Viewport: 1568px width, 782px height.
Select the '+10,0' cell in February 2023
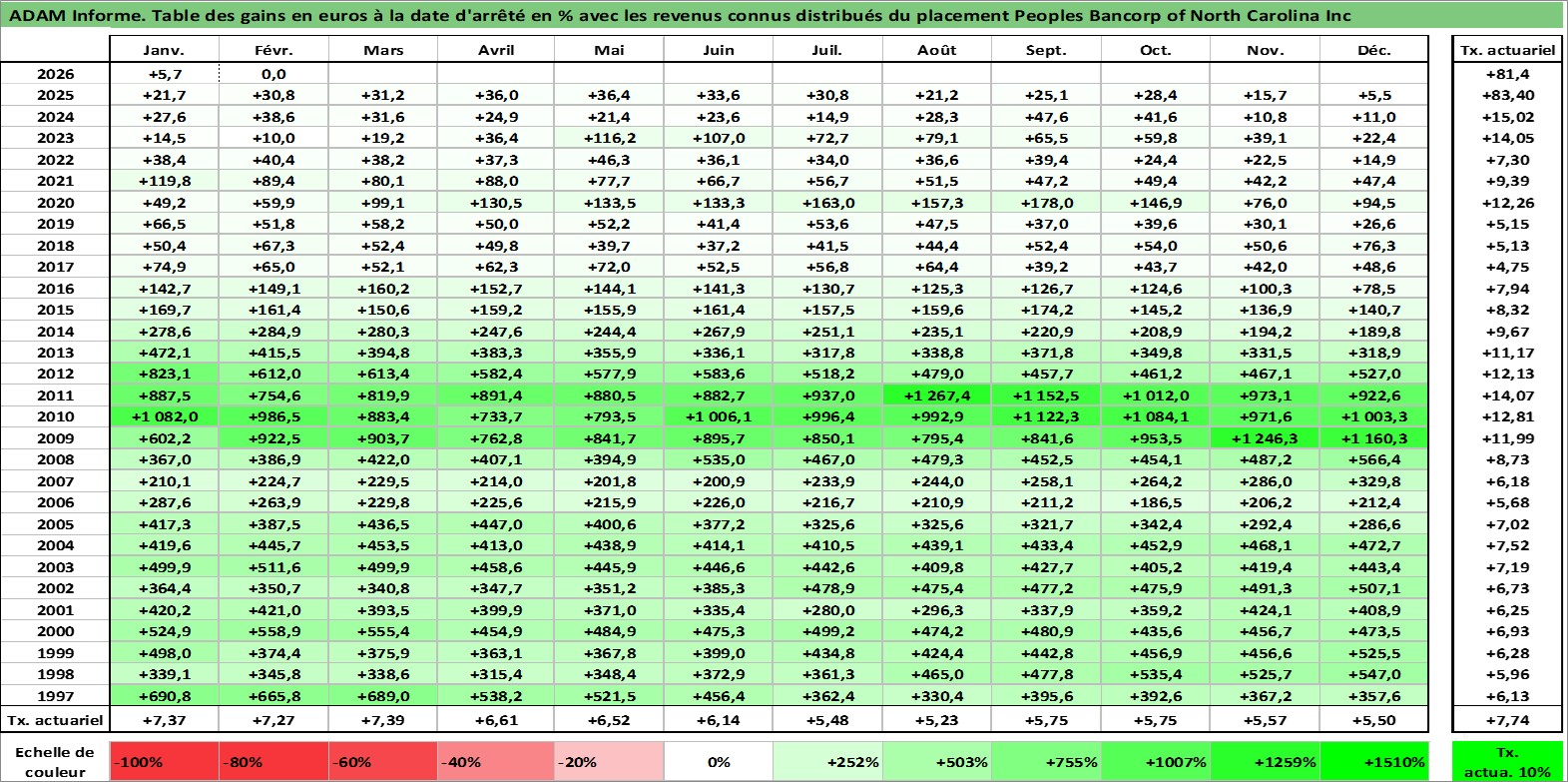coord(273,138)
